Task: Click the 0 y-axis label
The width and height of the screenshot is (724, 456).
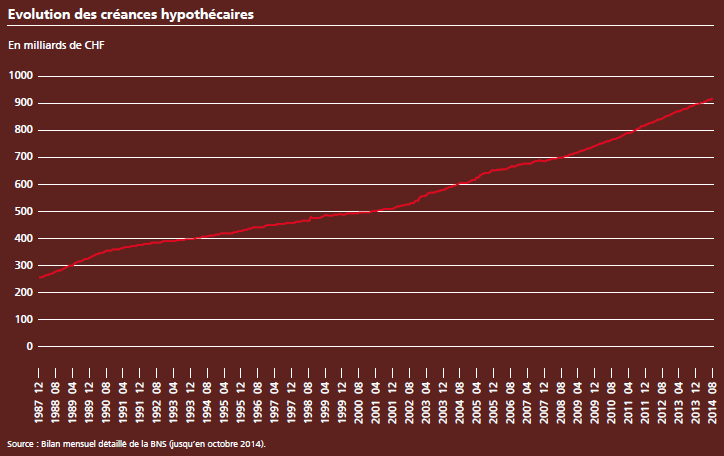Action: (x=30, y=346)
